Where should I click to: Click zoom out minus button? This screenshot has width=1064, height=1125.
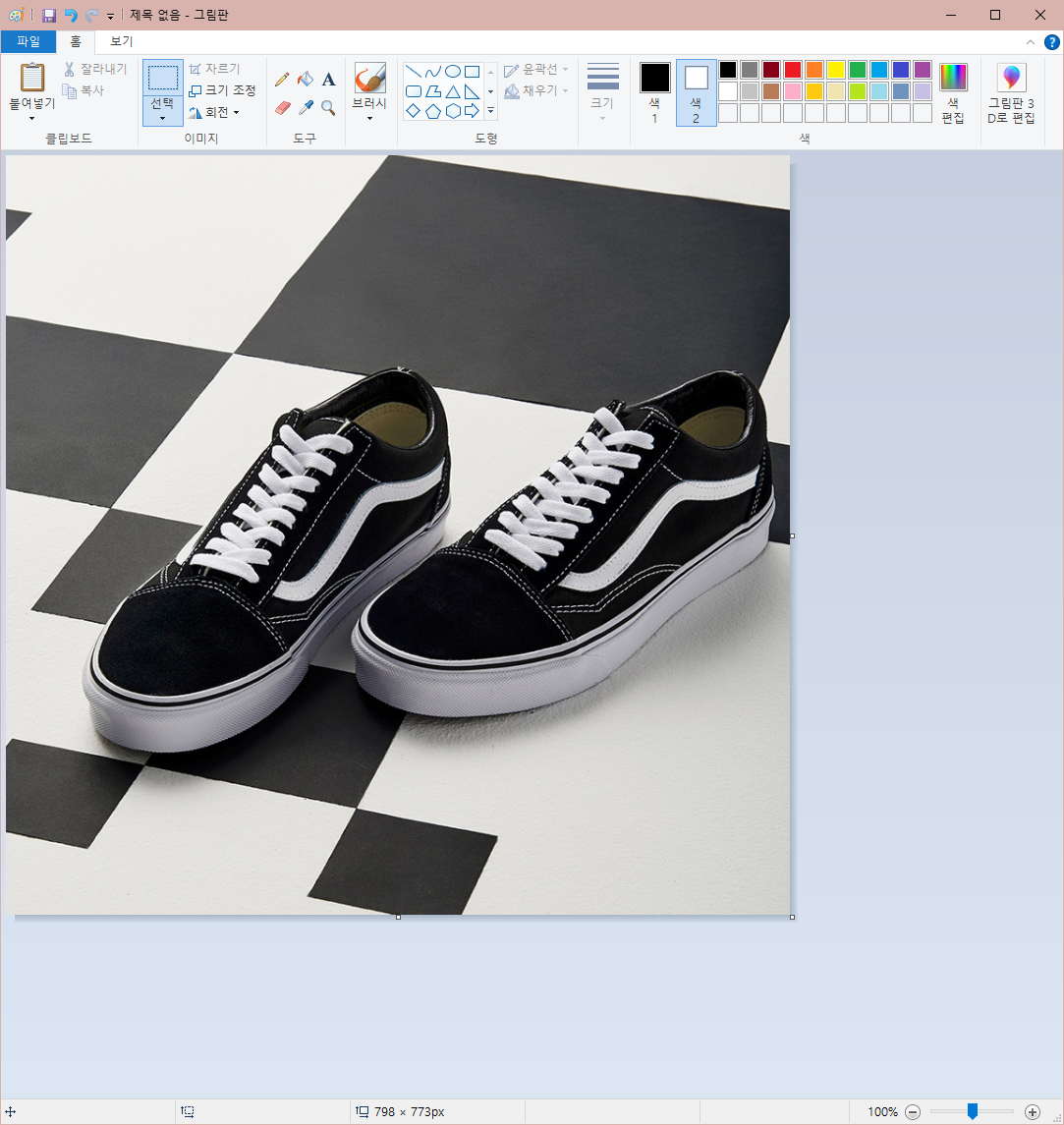[913, 1112]
